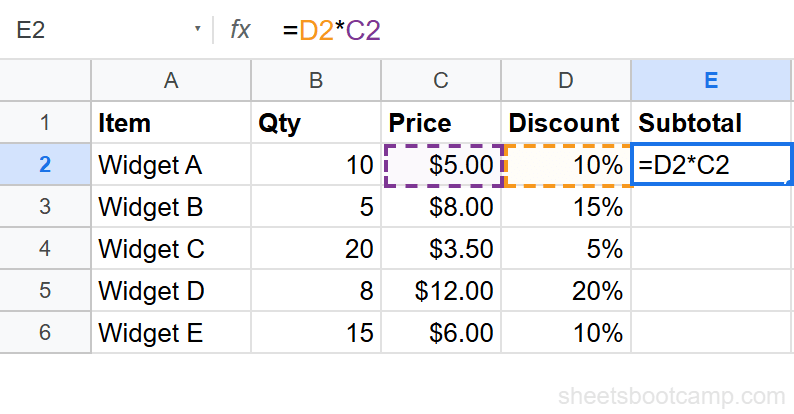Select the row 4 header

point(45,249)
